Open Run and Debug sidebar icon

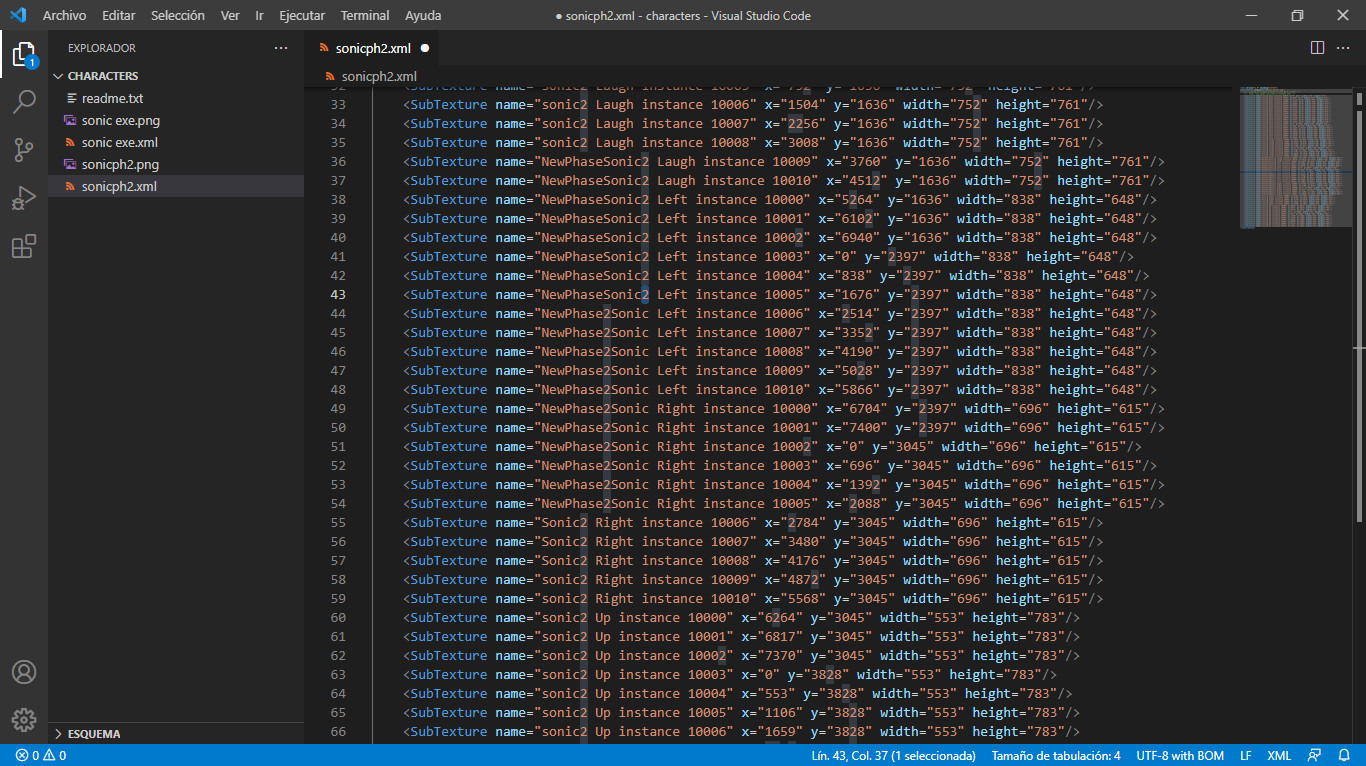point(24,198)
